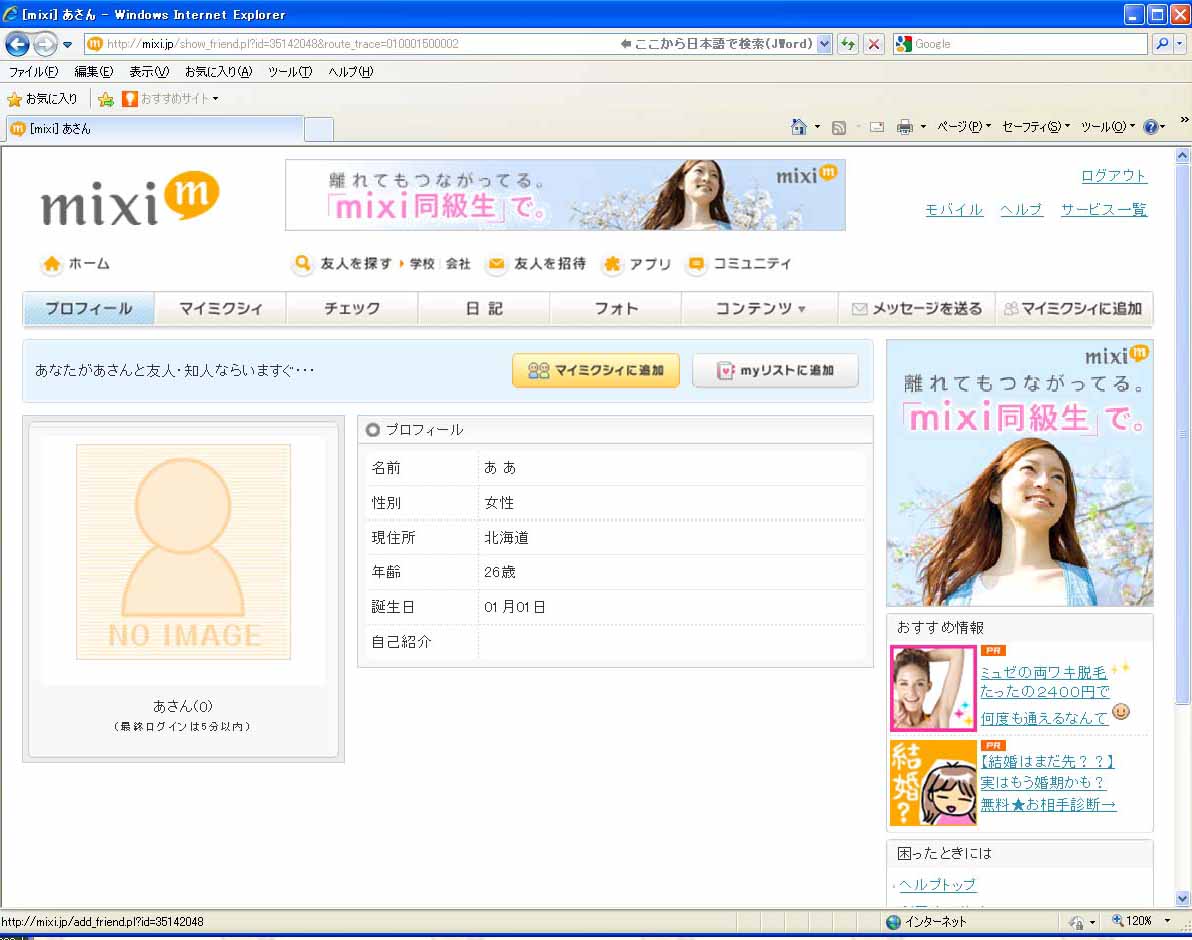Open the 表示(V) menu

point(149,71)
